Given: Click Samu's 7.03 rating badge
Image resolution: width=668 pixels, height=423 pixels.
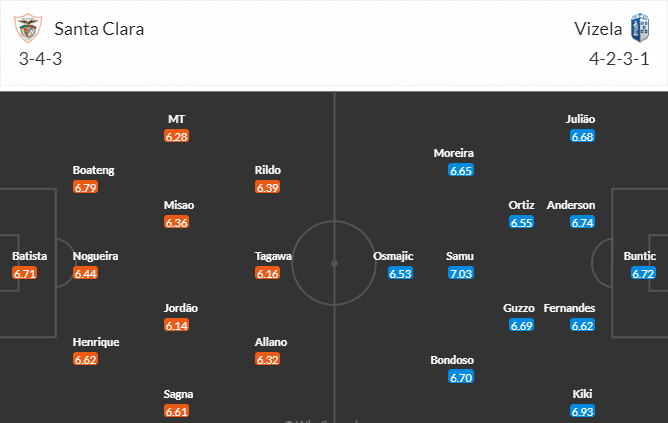Looking at the screenshot, I should pyautogui.click(x=460, y=273).
